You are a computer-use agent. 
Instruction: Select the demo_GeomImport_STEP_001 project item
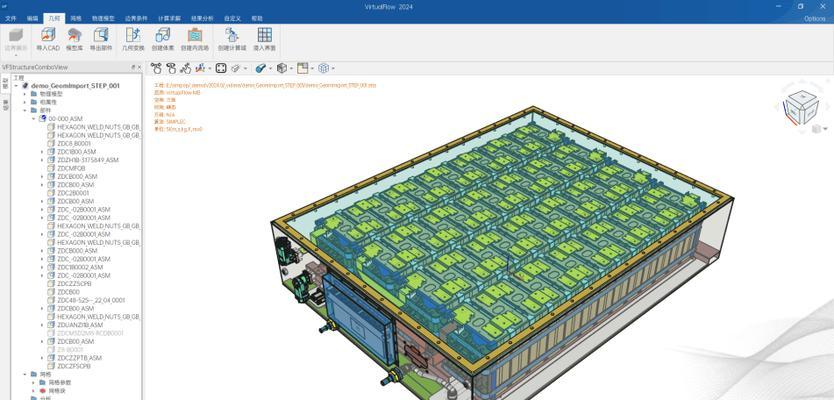[76, 86]
